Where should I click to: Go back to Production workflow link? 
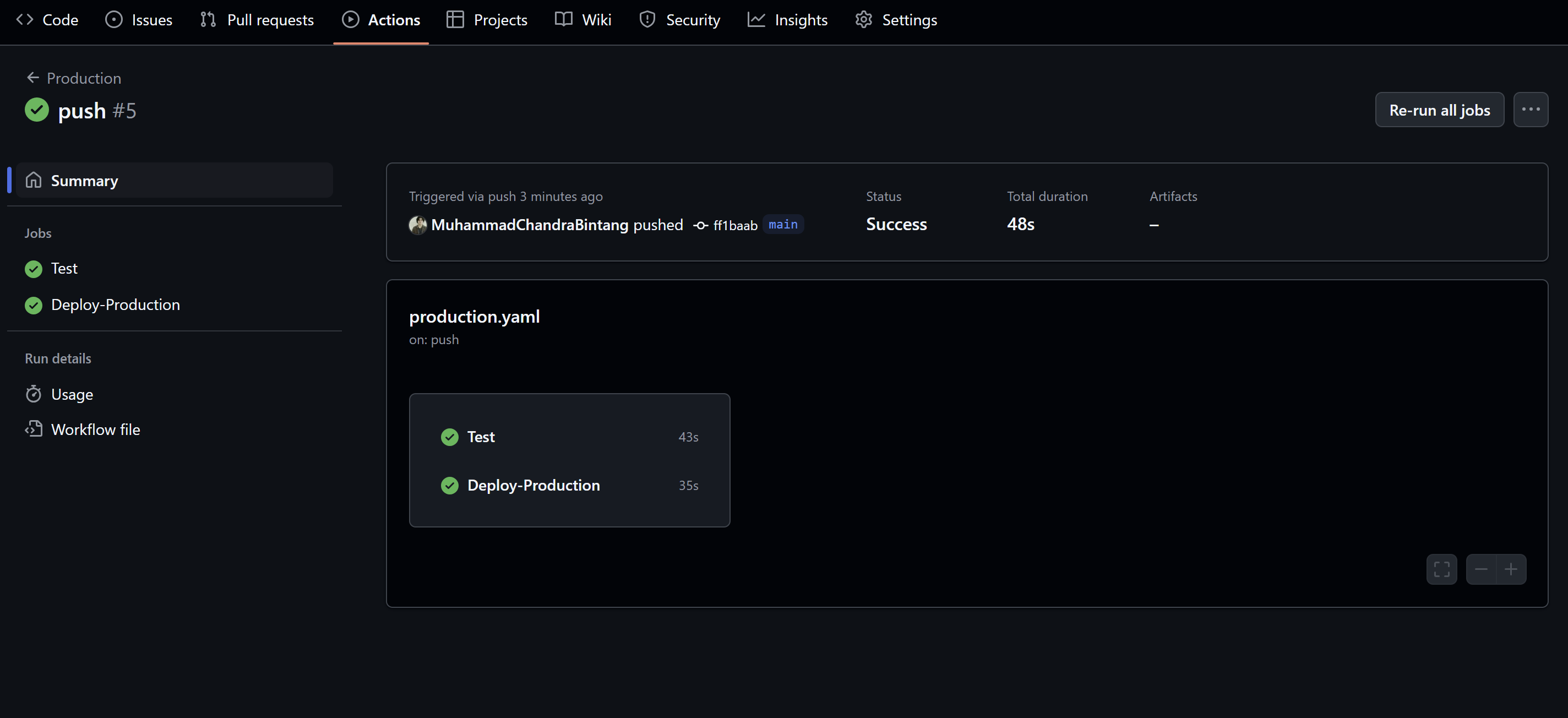[x=84, y=78]
